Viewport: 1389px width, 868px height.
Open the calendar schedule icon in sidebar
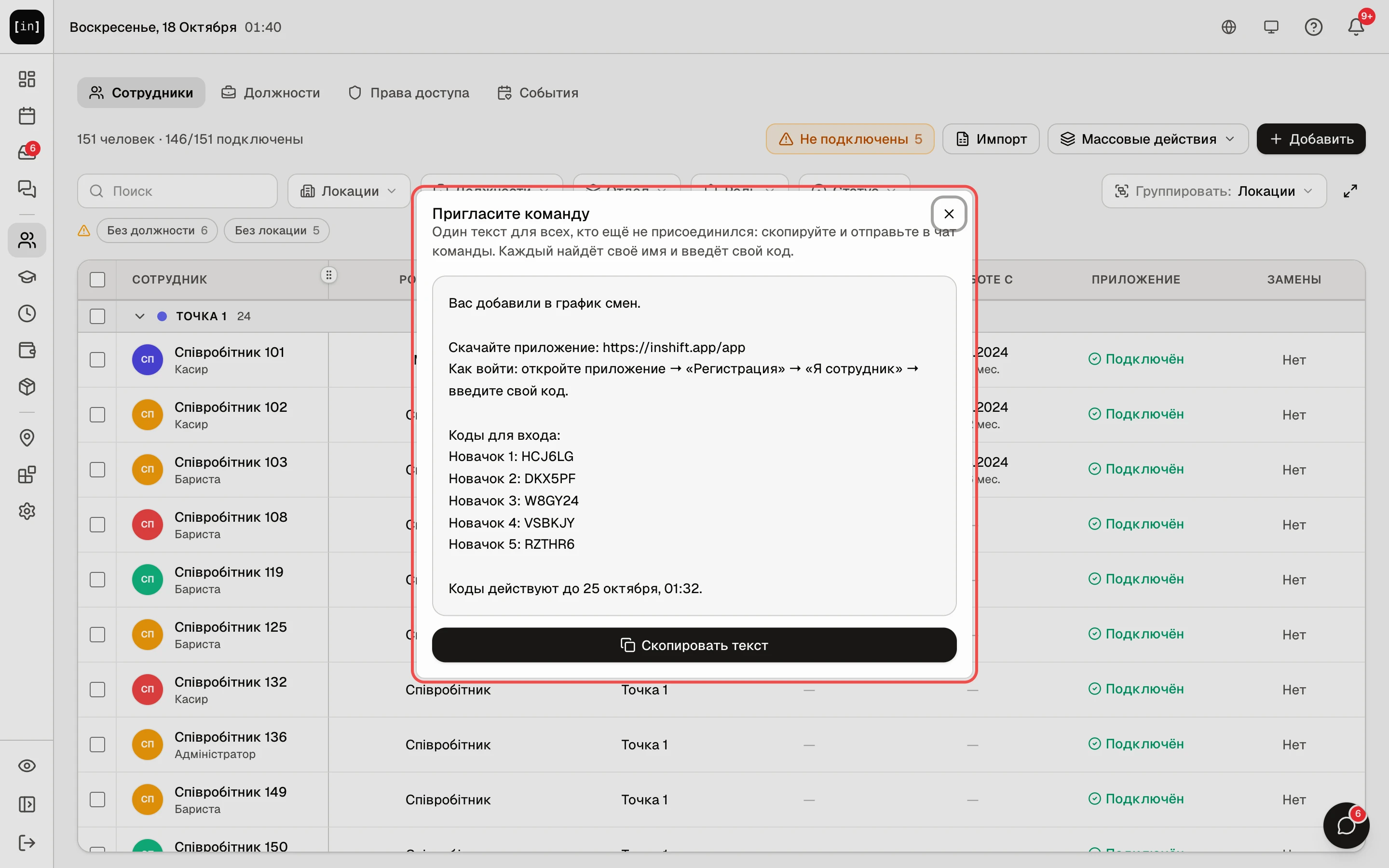(27, 116)
